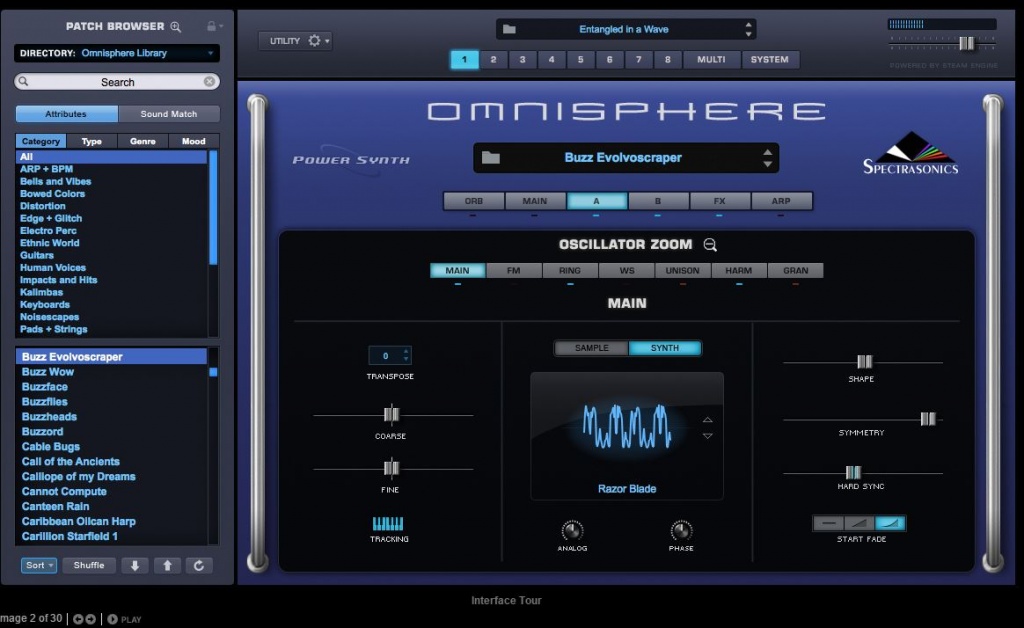Click the waveform down arrow icon
Image resolution: width=1024 pixels, height=628 pixels.
click(x=707, y=435)
